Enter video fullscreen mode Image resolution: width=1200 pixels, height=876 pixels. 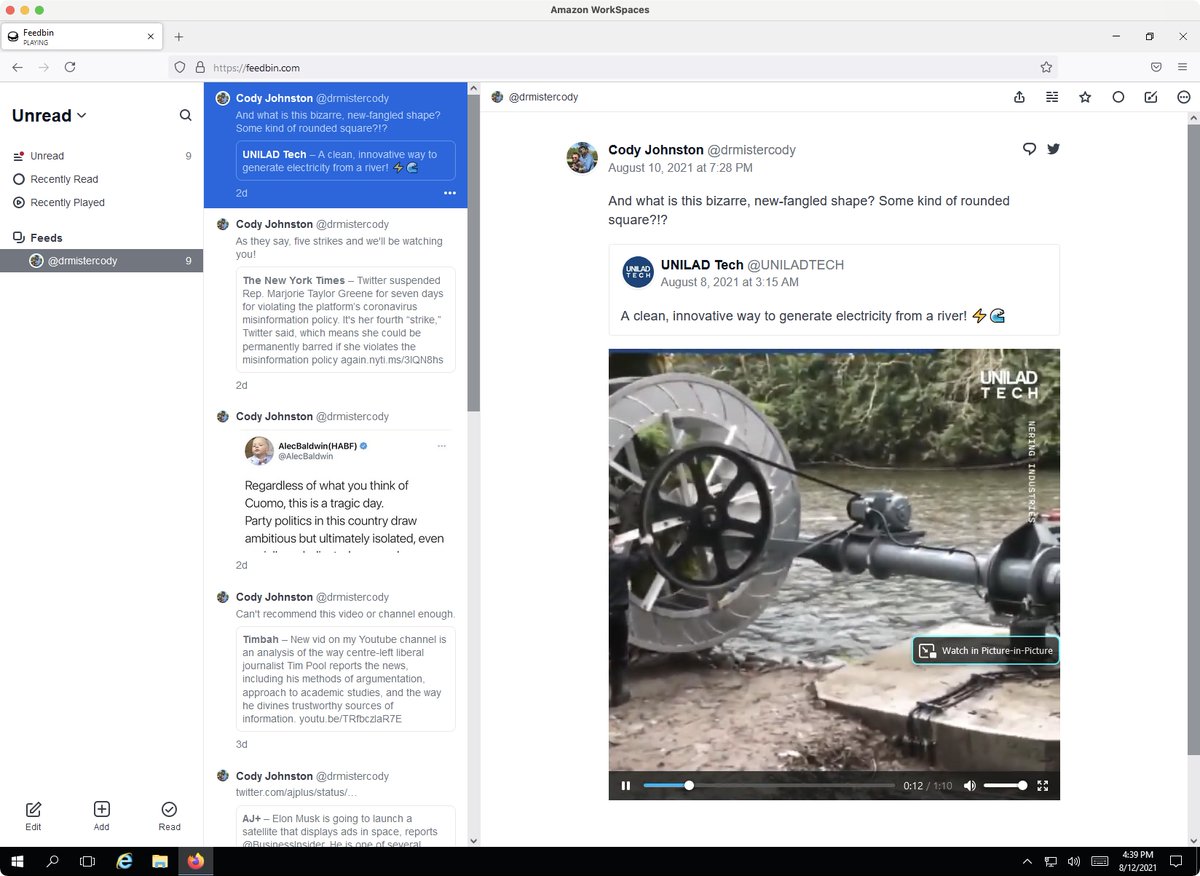click(x=1043, y=785)
